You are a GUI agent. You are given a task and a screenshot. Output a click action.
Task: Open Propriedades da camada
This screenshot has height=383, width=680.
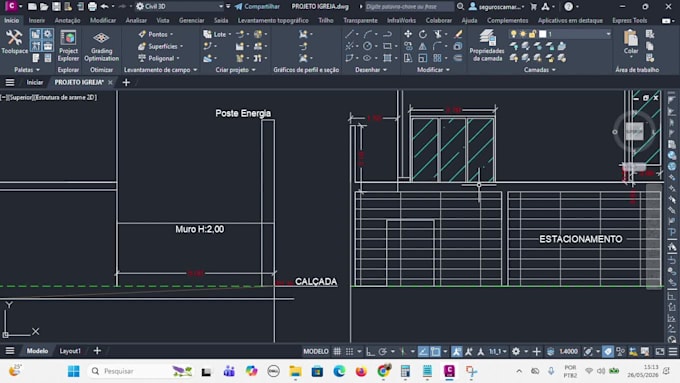click(x=487, y=46)
